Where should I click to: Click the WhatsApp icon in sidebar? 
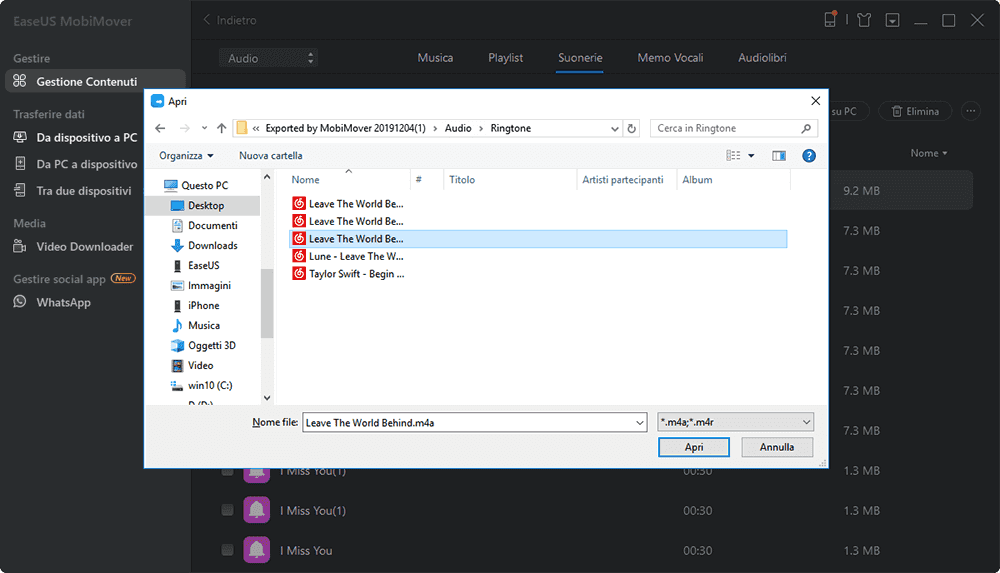pos(20,302)
